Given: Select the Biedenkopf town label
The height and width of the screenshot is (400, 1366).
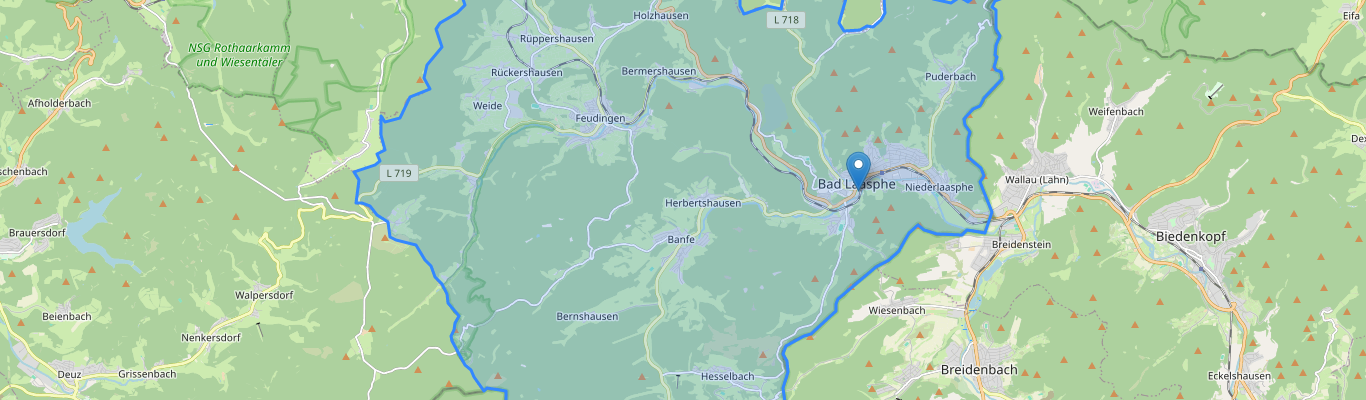Looking at the screenshot, I should point(1190,236).
